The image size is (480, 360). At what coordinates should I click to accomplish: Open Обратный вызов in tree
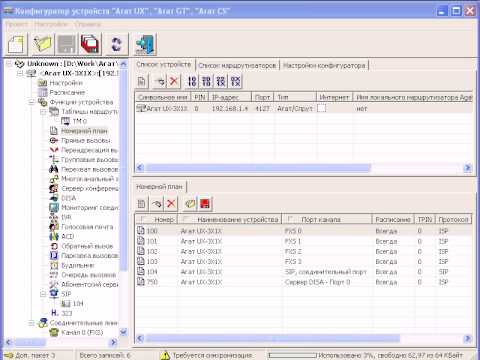87,246
